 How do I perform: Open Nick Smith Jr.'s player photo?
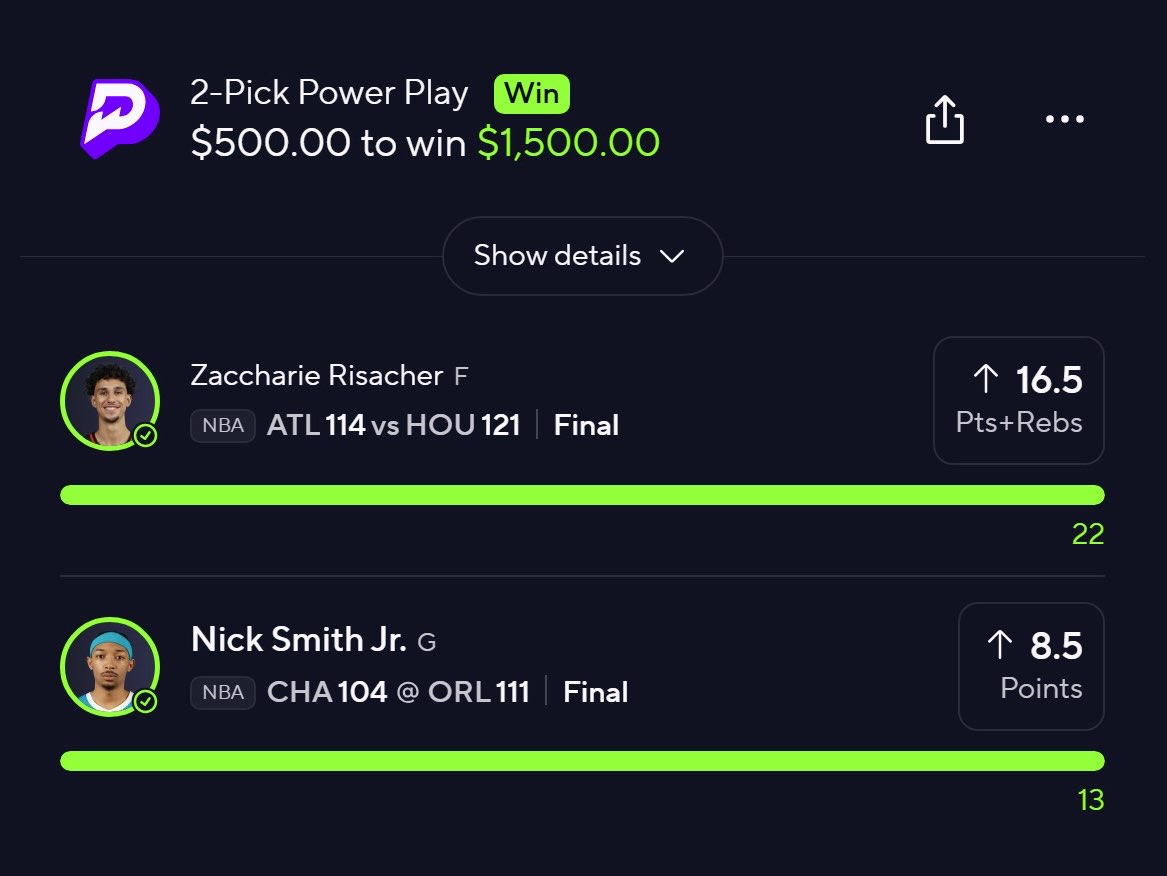[110, 667]
